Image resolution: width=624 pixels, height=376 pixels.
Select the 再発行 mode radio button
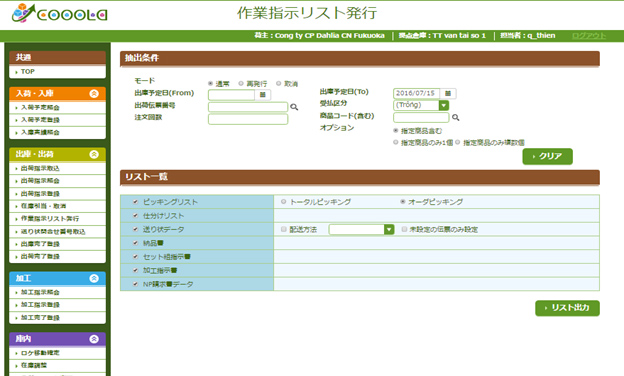241,84
